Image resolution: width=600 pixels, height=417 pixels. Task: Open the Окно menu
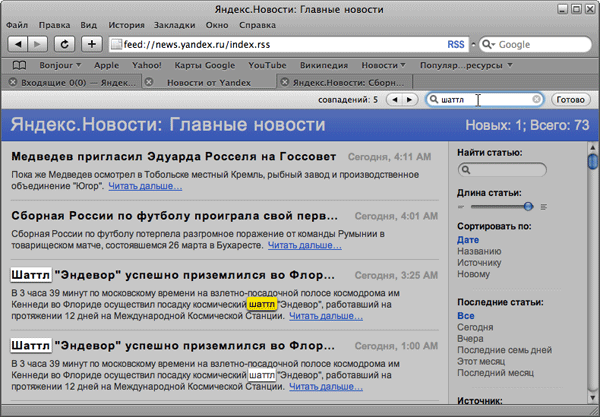[217, 25]
